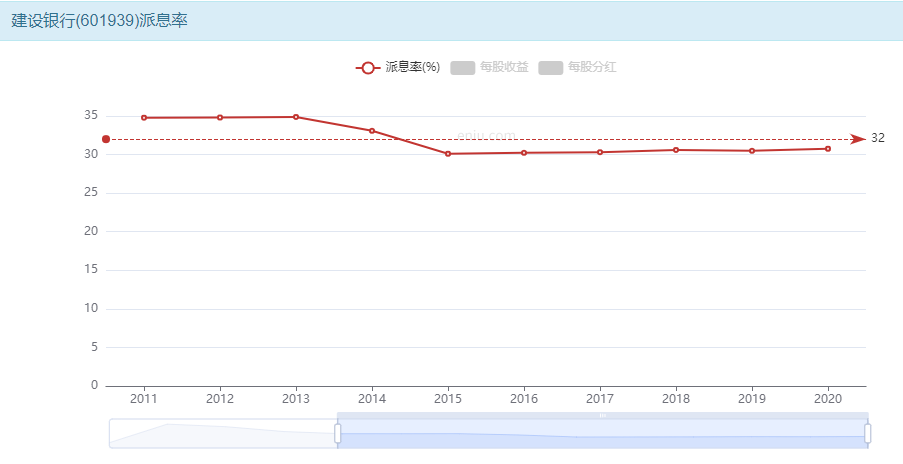Click y-axis label 15
Image resolution: width=903 pixels, height=464 pixels.
(x=91, y=269)
